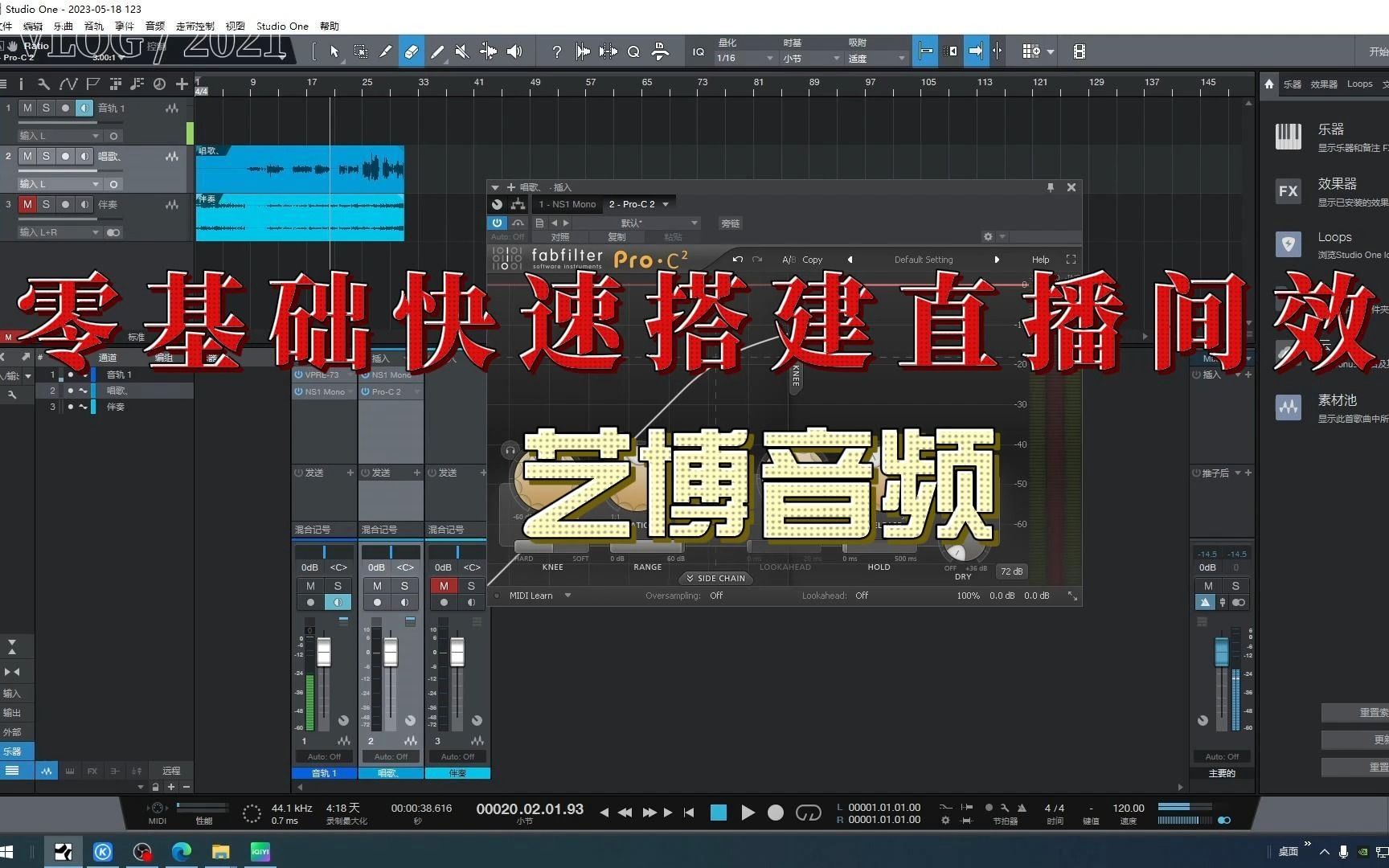Screen dimensions: 1389x868
Task: Pin the plugin window
Action: [1050, 187]
